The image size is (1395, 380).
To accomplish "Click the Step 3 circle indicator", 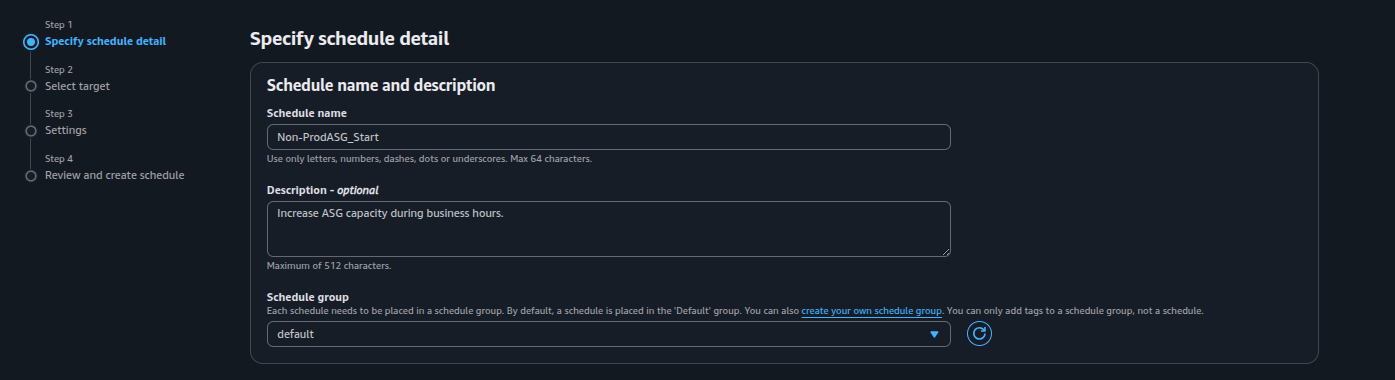I will 31,131.
